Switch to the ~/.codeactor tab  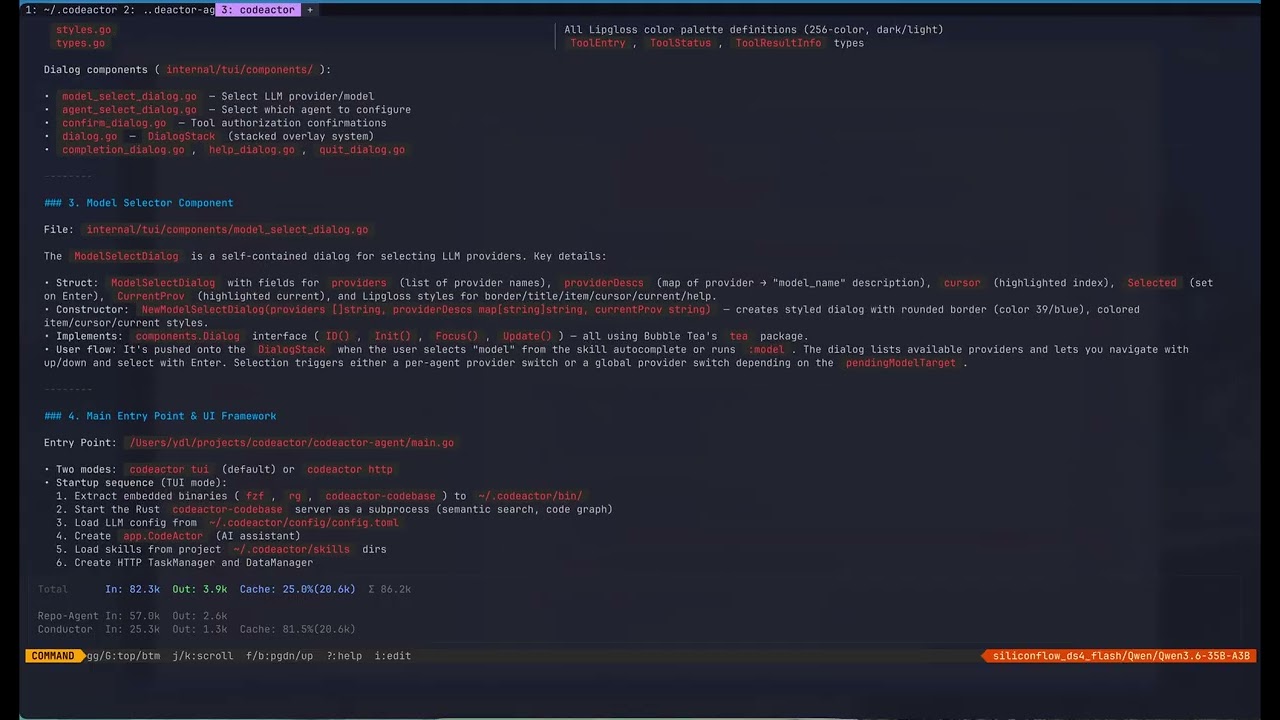[x=69, y=10]
